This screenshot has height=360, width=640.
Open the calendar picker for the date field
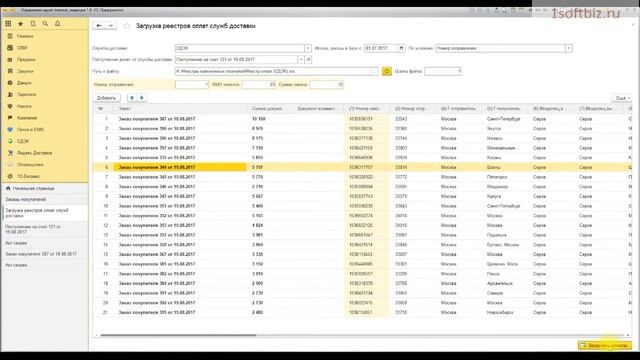pos(401,48)
